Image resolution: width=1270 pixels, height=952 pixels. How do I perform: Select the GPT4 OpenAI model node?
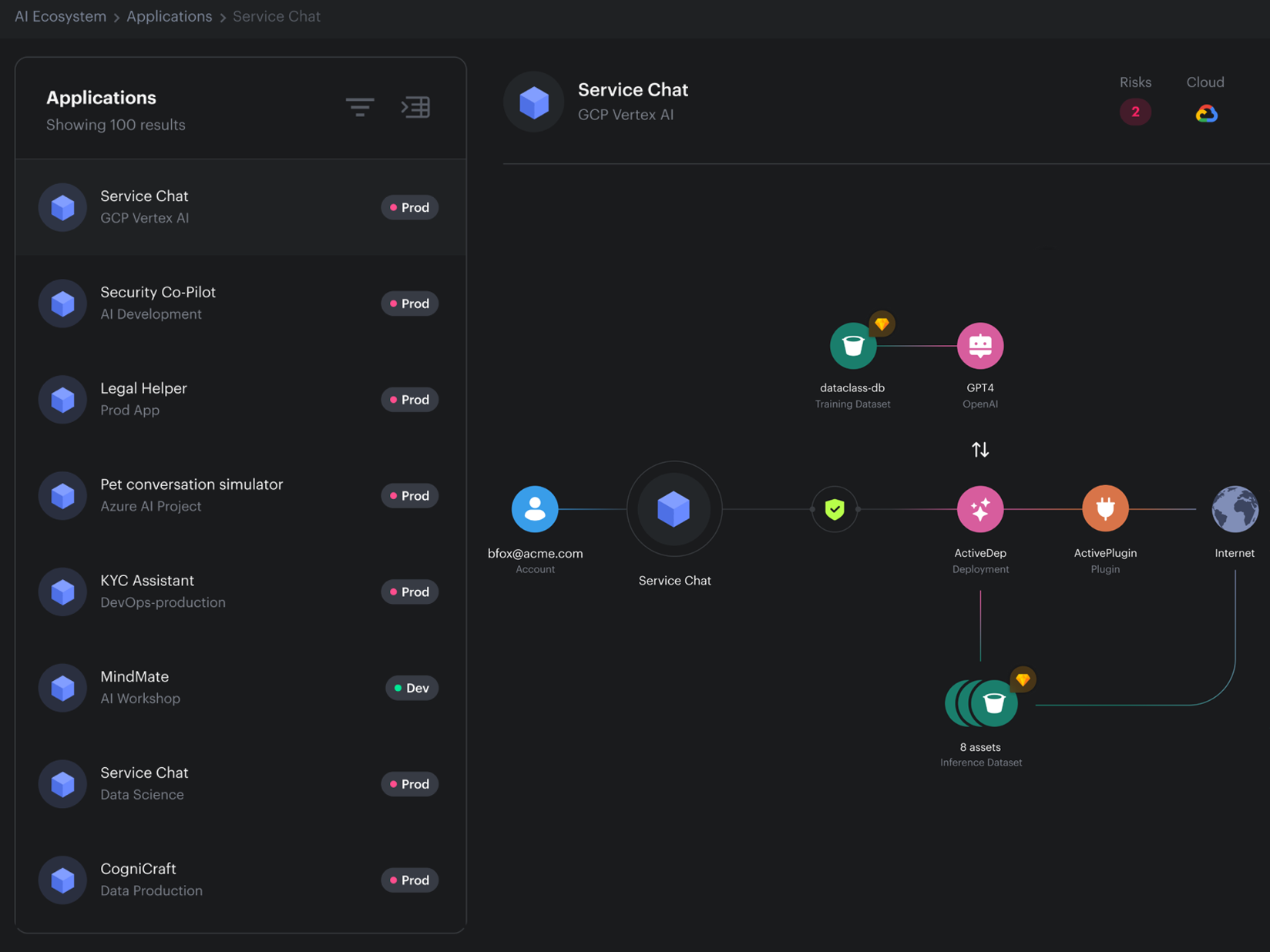point(980,345)
